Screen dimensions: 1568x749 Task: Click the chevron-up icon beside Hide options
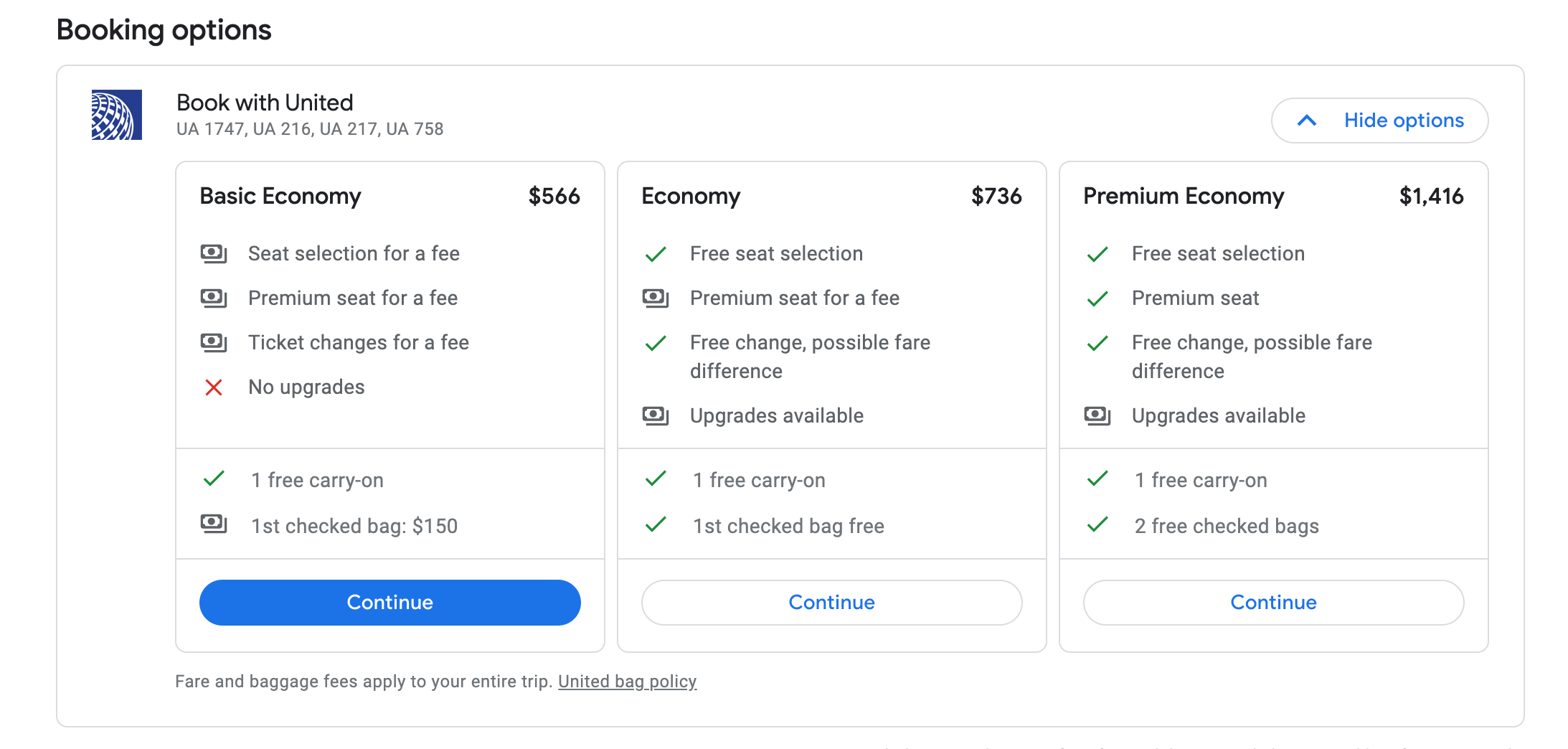pyautogui.click(x=1307, y=121)
